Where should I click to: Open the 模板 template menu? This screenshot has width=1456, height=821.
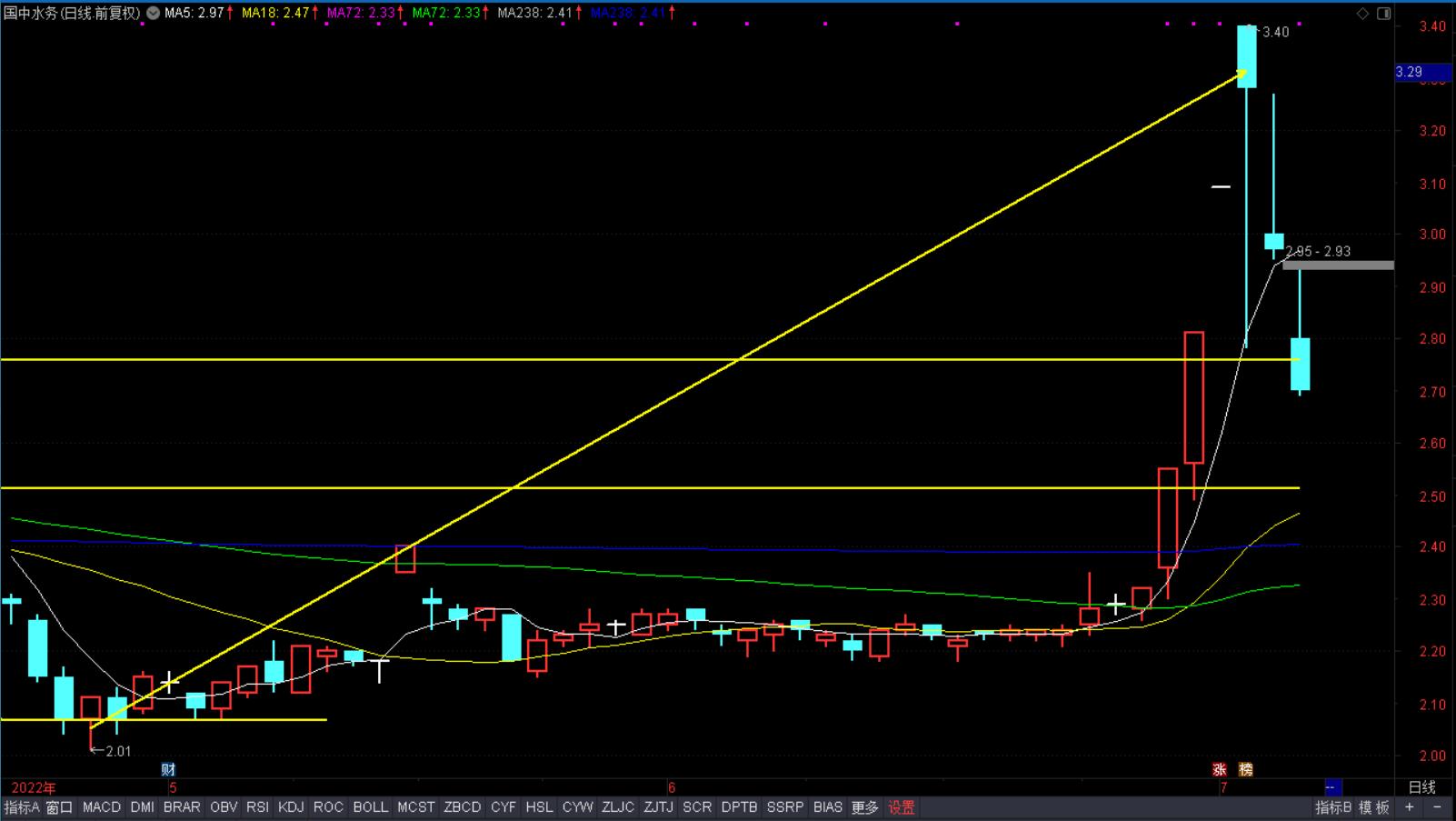(x=1374, y=807)
